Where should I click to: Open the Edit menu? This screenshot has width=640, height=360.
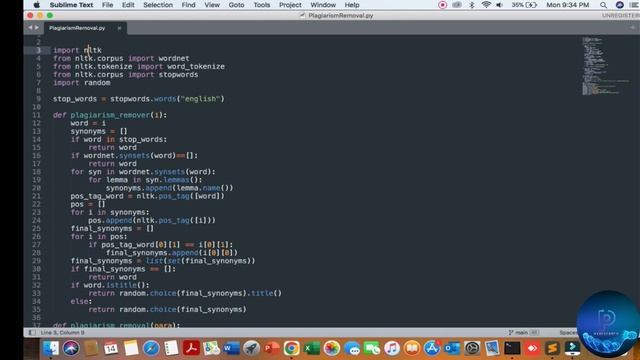coord(128,5)
